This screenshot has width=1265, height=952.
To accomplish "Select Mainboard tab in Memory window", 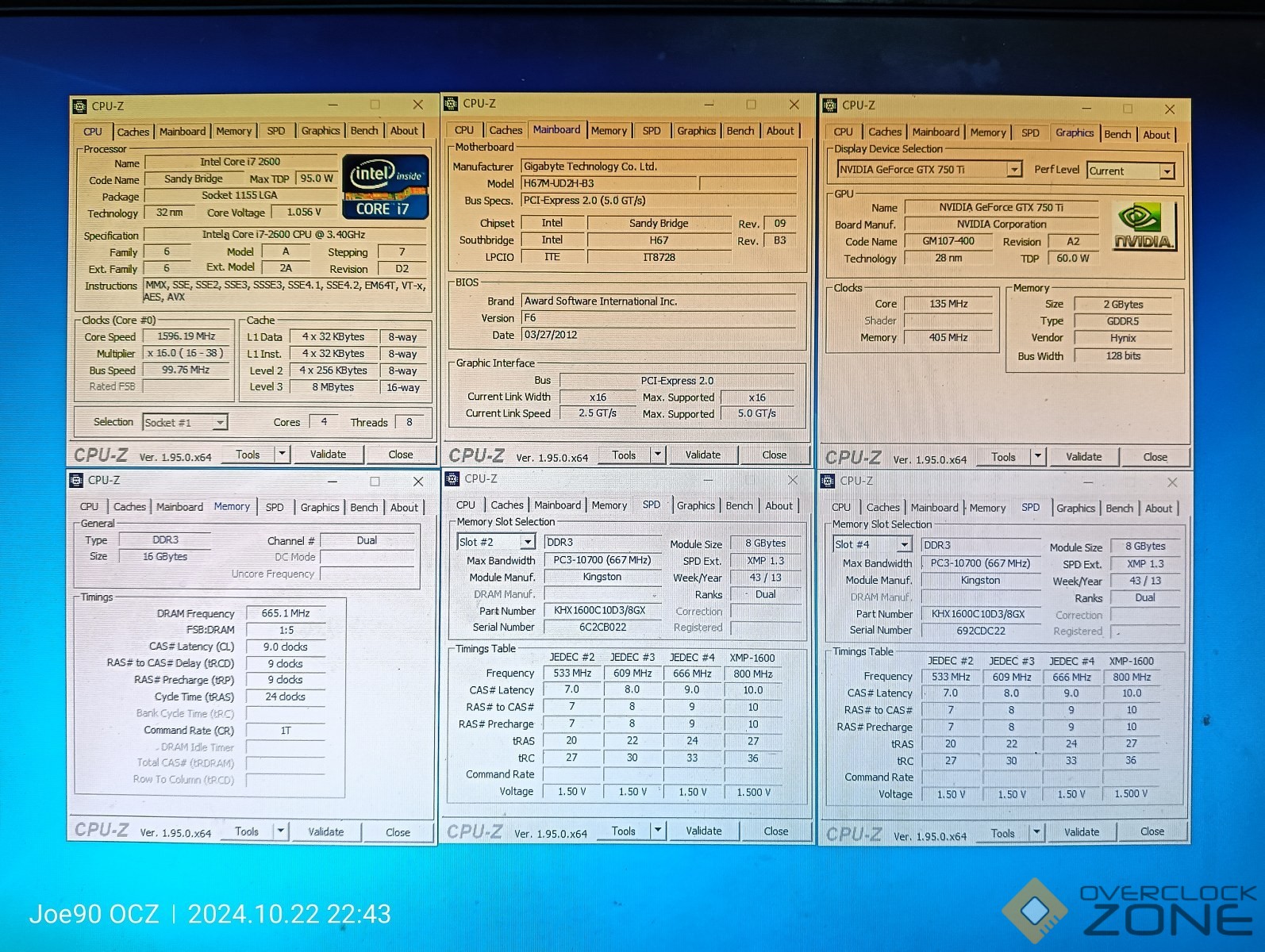I will tap(179, 507).
